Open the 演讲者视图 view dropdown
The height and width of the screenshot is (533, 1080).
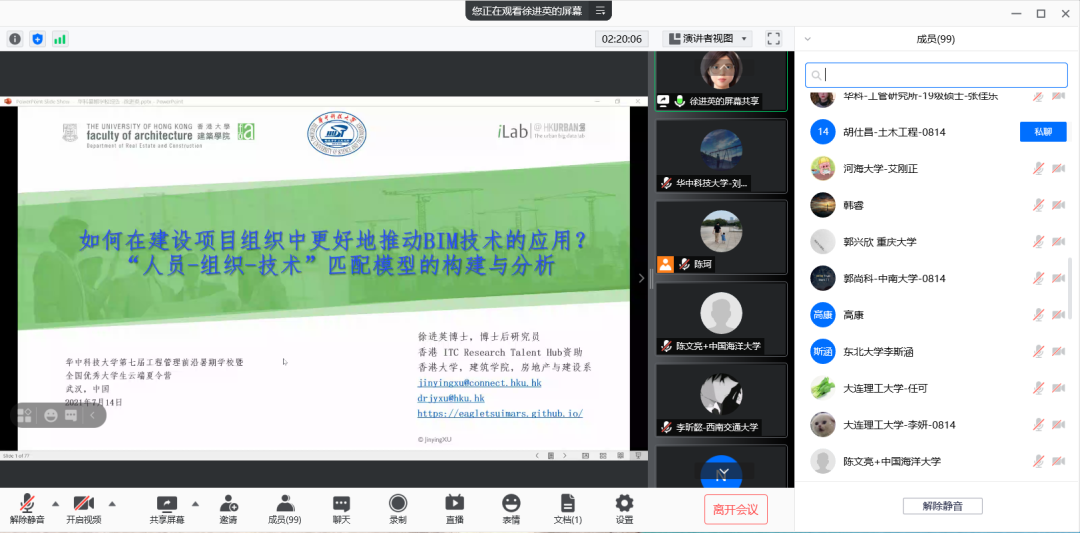coord(708,39)
